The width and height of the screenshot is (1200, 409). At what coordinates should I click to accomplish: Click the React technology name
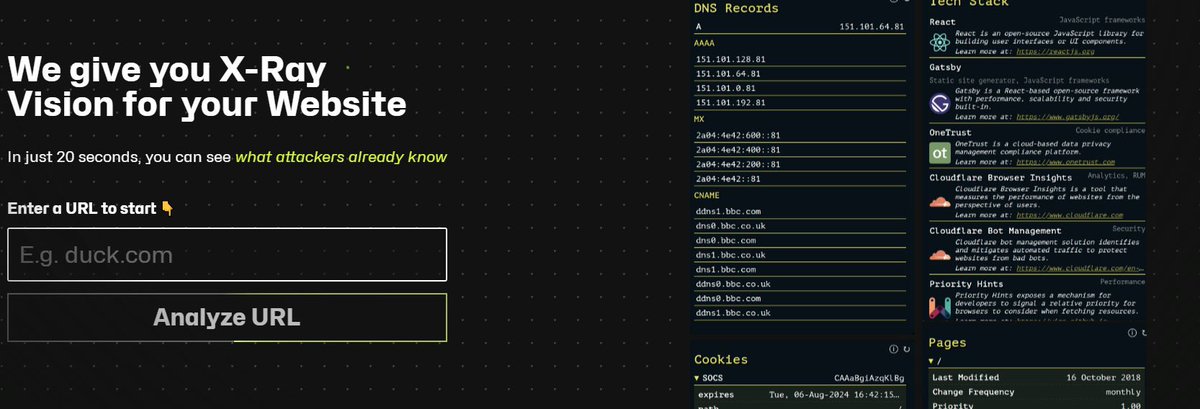pos(944,21)
